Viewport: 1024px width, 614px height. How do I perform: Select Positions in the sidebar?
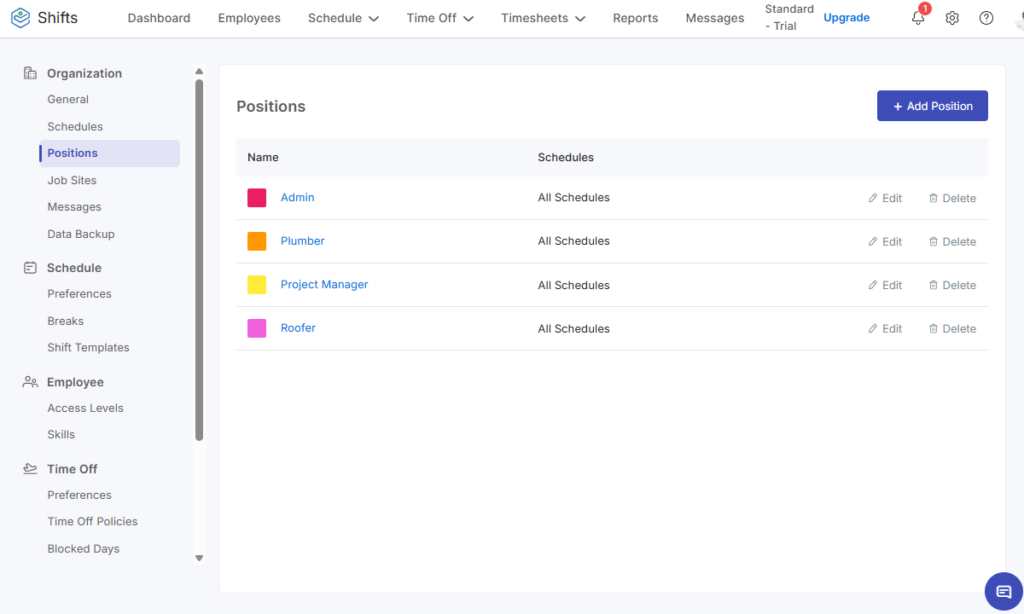coord(109,153)
